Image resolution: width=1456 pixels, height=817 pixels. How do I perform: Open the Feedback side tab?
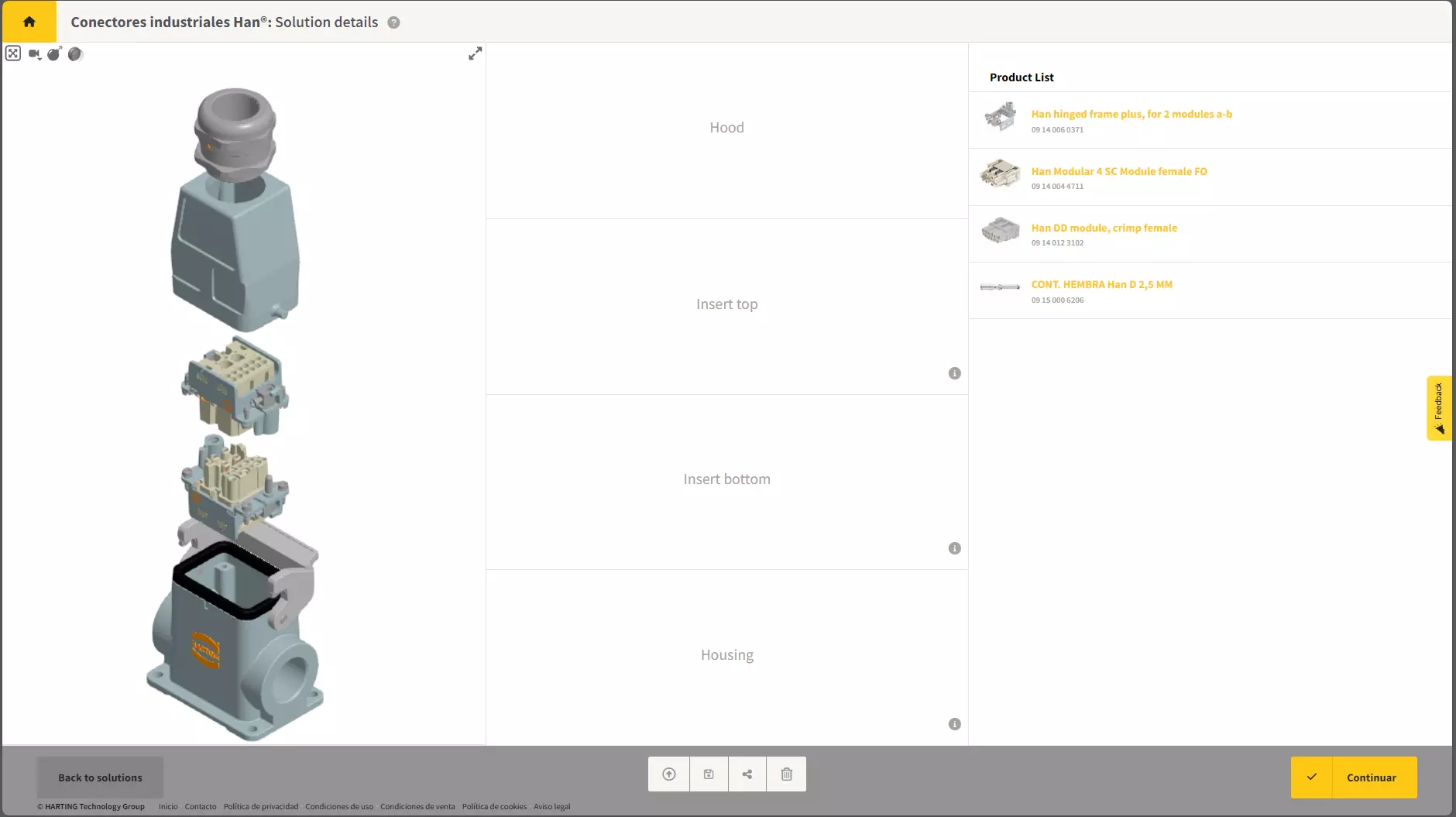pyautogui.click(x=1439, y=408)
